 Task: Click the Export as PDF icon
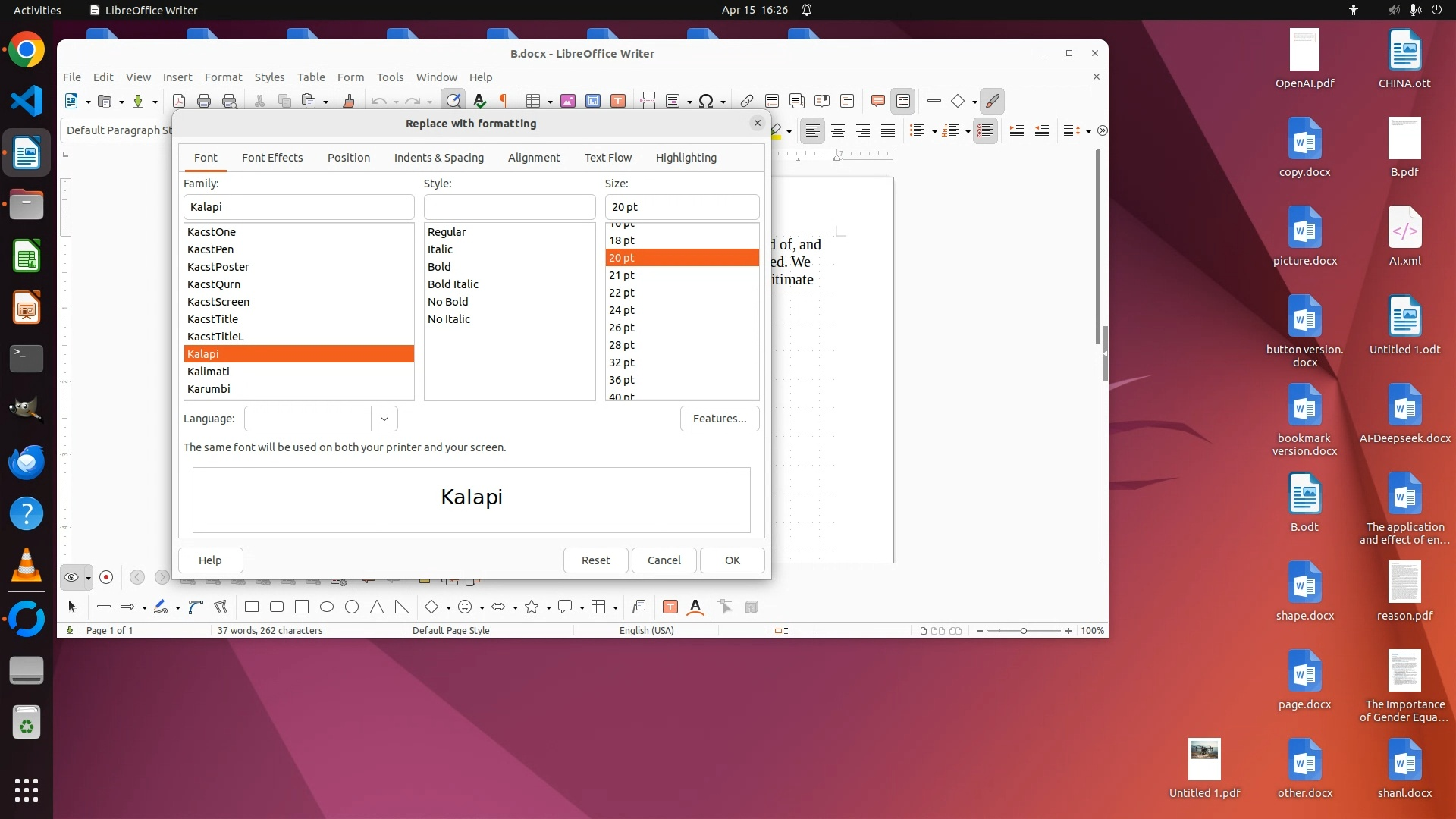point(179,101)
